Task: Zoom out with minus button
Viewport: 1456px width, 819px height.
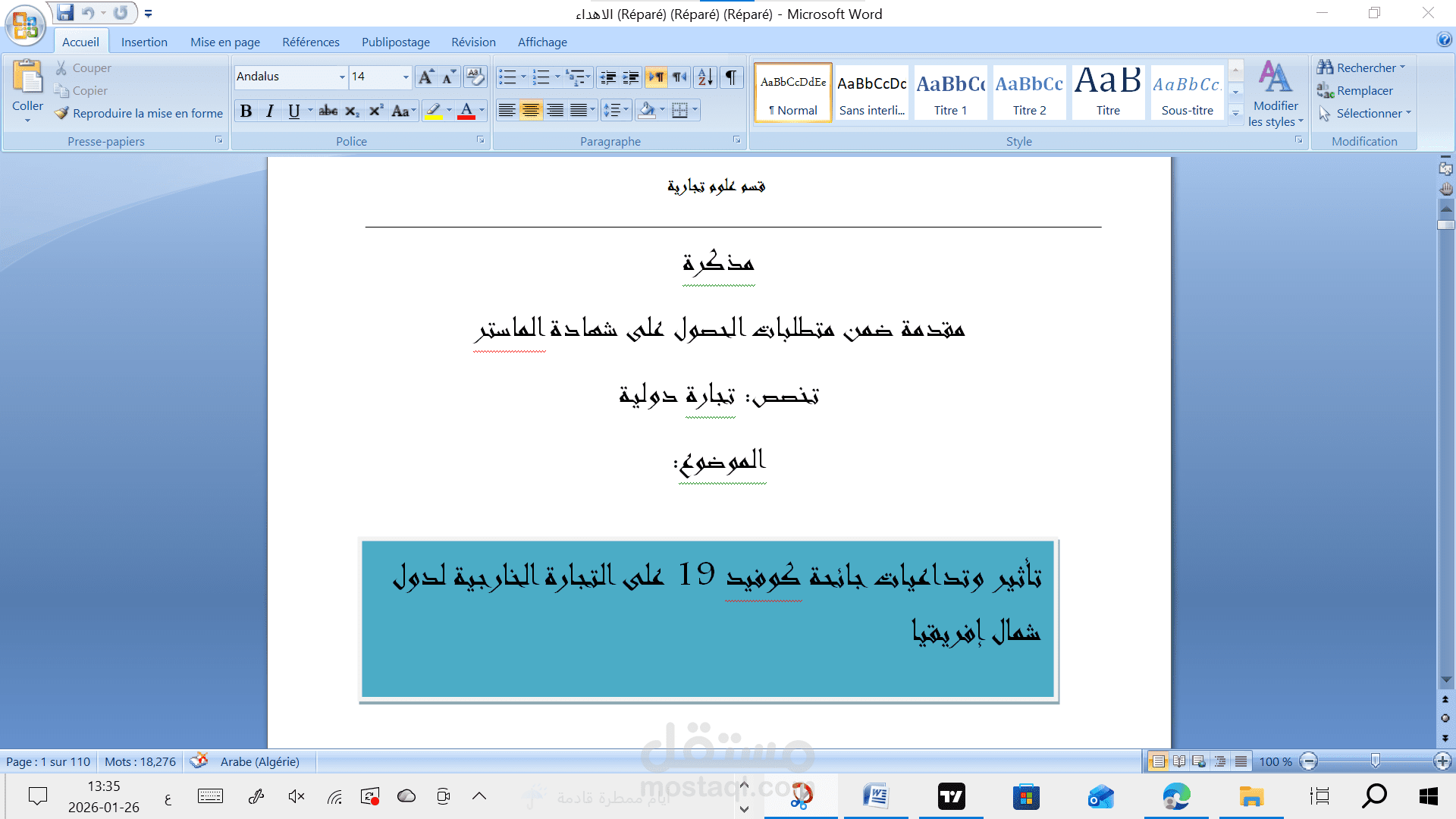Action: tap(1309, 761)
